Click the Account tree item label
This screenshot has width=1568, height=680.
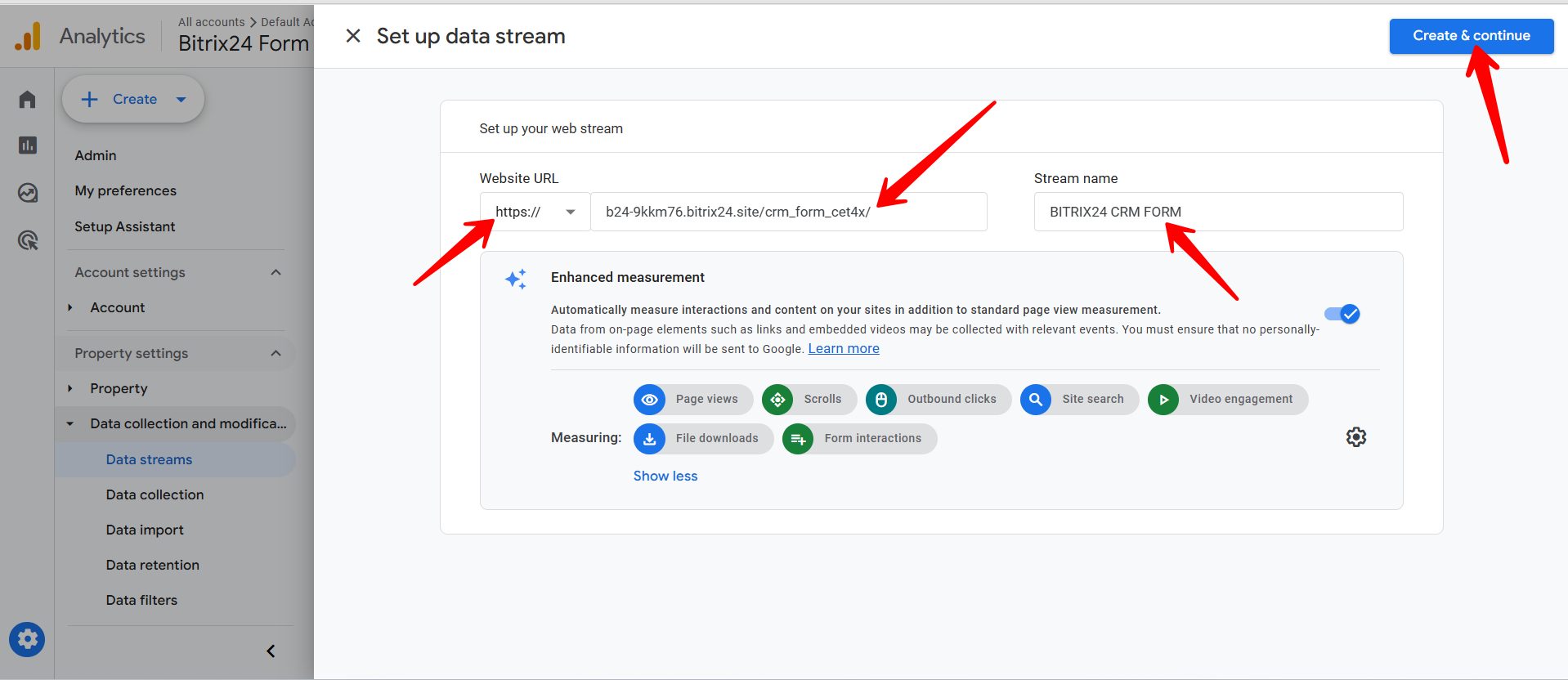click(118, 308)
